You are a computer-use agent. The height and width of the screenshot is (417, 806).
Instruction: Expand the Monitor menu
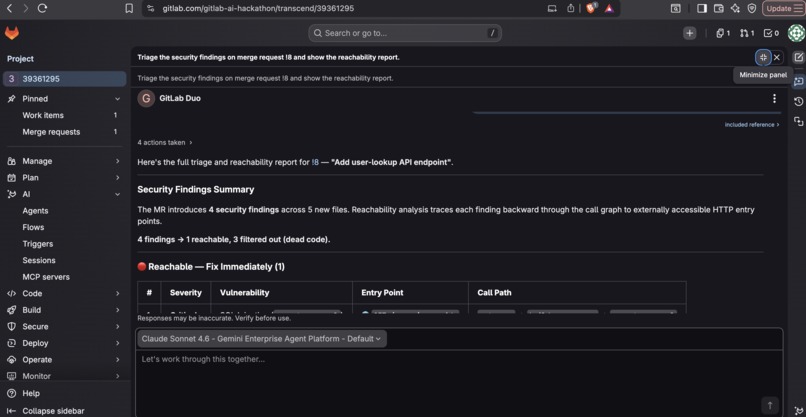pos(64,376)
